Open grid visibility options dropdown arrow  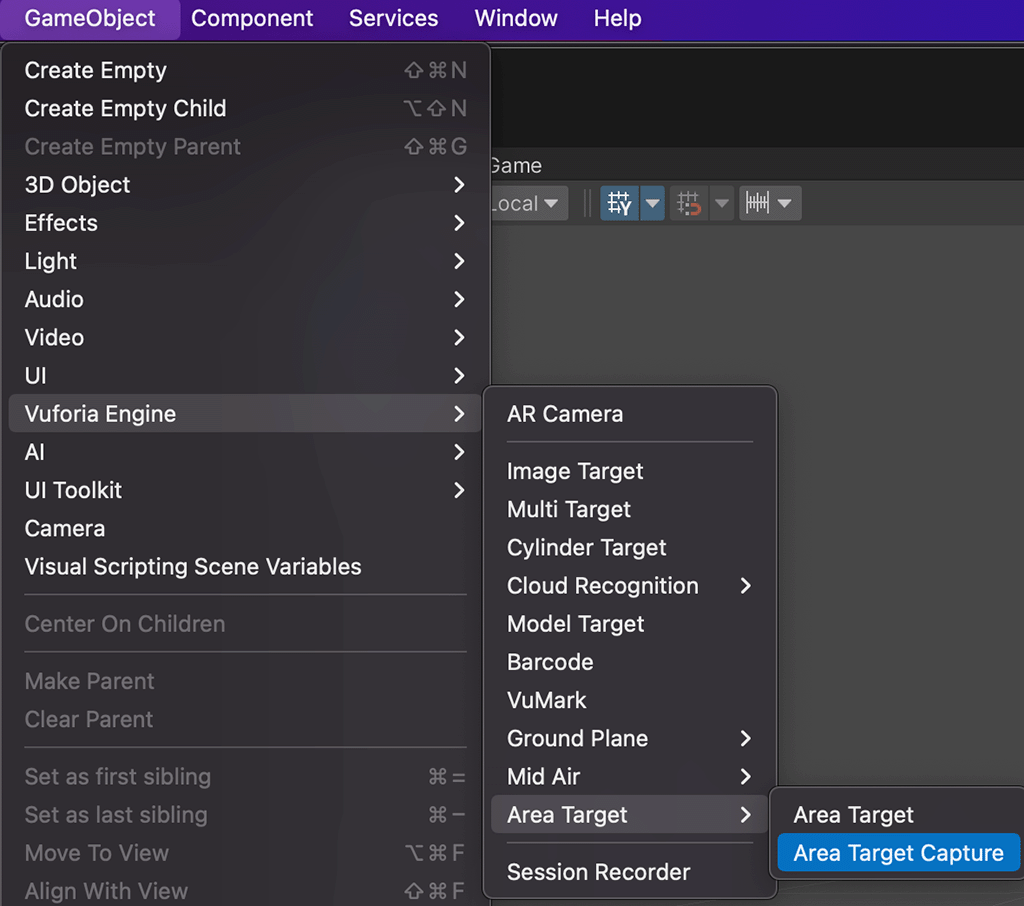click(x=652, y=203)
